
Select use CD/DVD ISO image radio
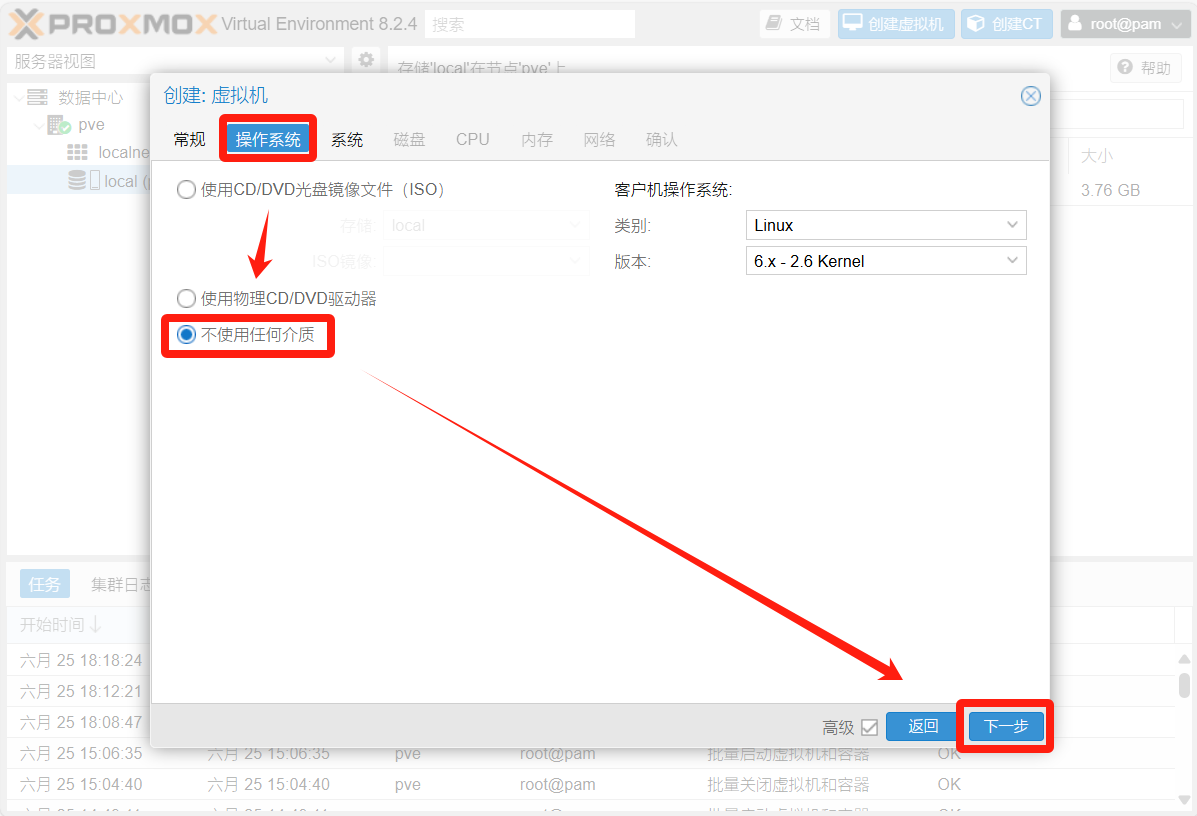coord(186,189)
